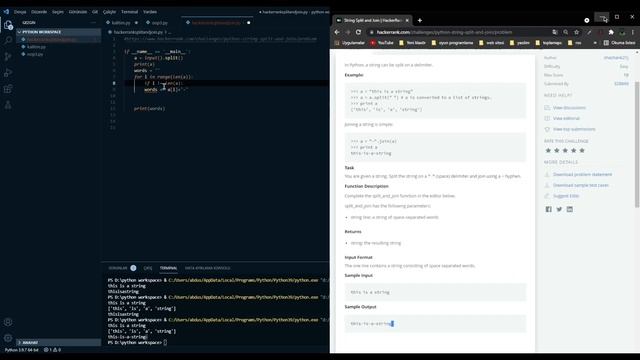Open the View editorial link
The height and width of the screenshot is (360, 640).
click(x=566, y=118)
